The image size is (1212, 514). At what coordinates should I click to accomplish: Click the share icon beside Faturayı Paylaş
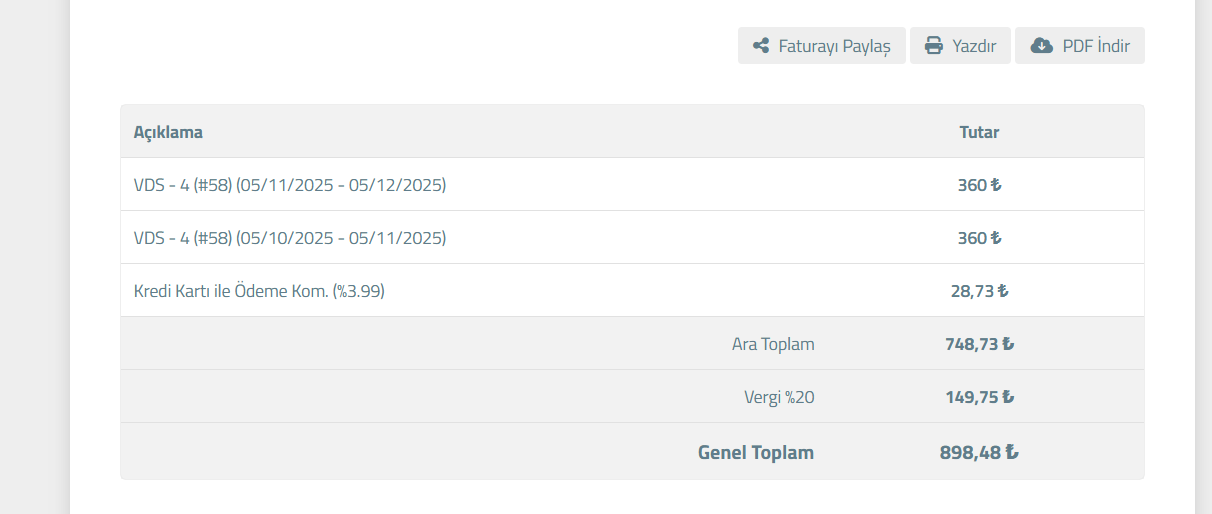[x=761, y=46]
